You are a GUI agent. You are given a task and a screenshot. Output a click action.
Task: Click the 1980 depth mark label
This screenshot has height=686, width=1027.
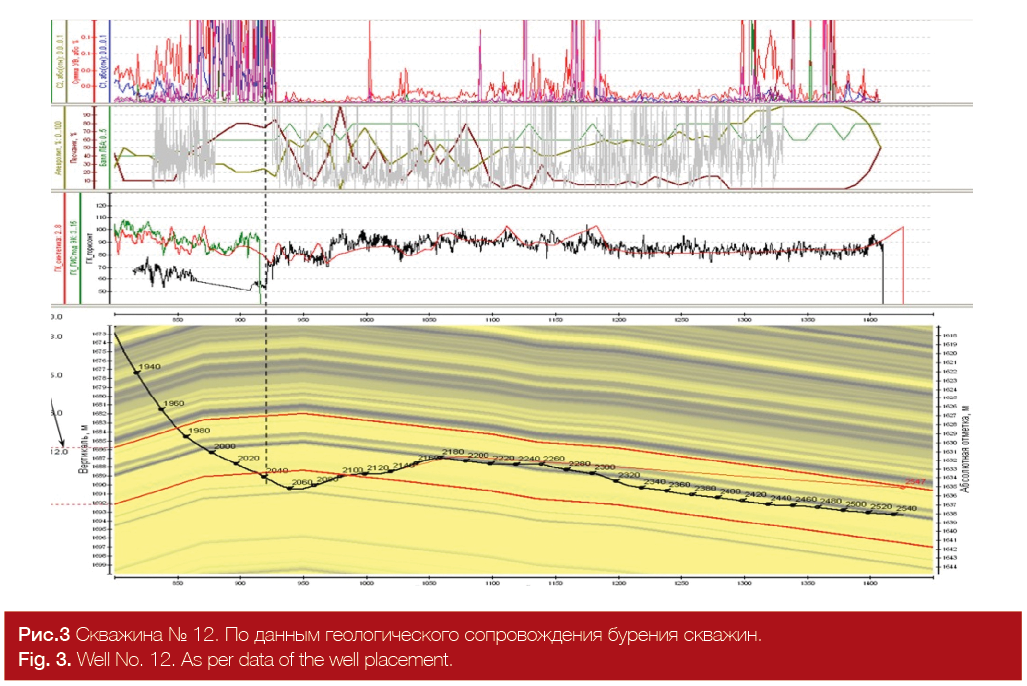pyautogui.click(x=199, y=430)
